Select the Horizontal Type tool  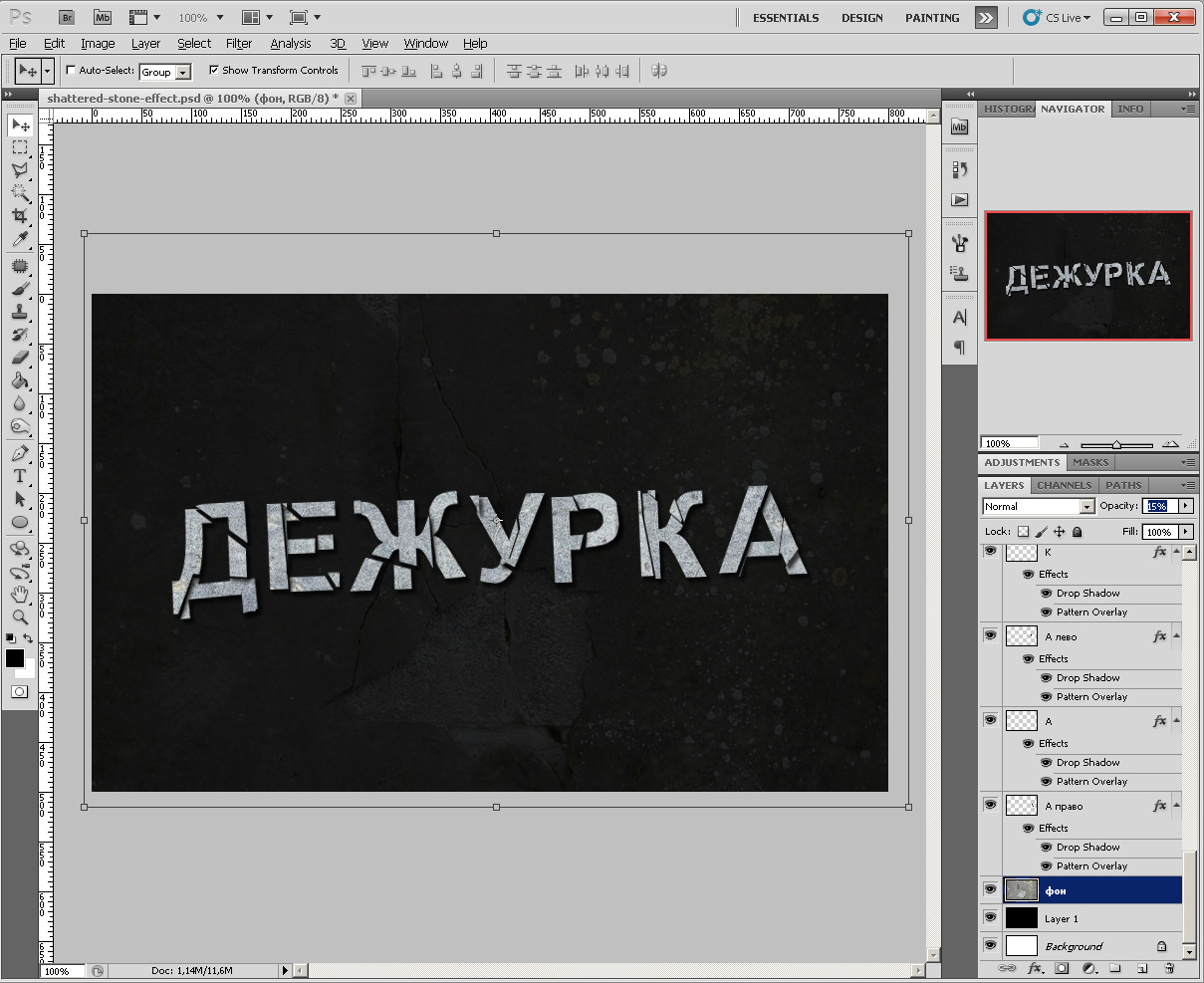coord(19,476)
